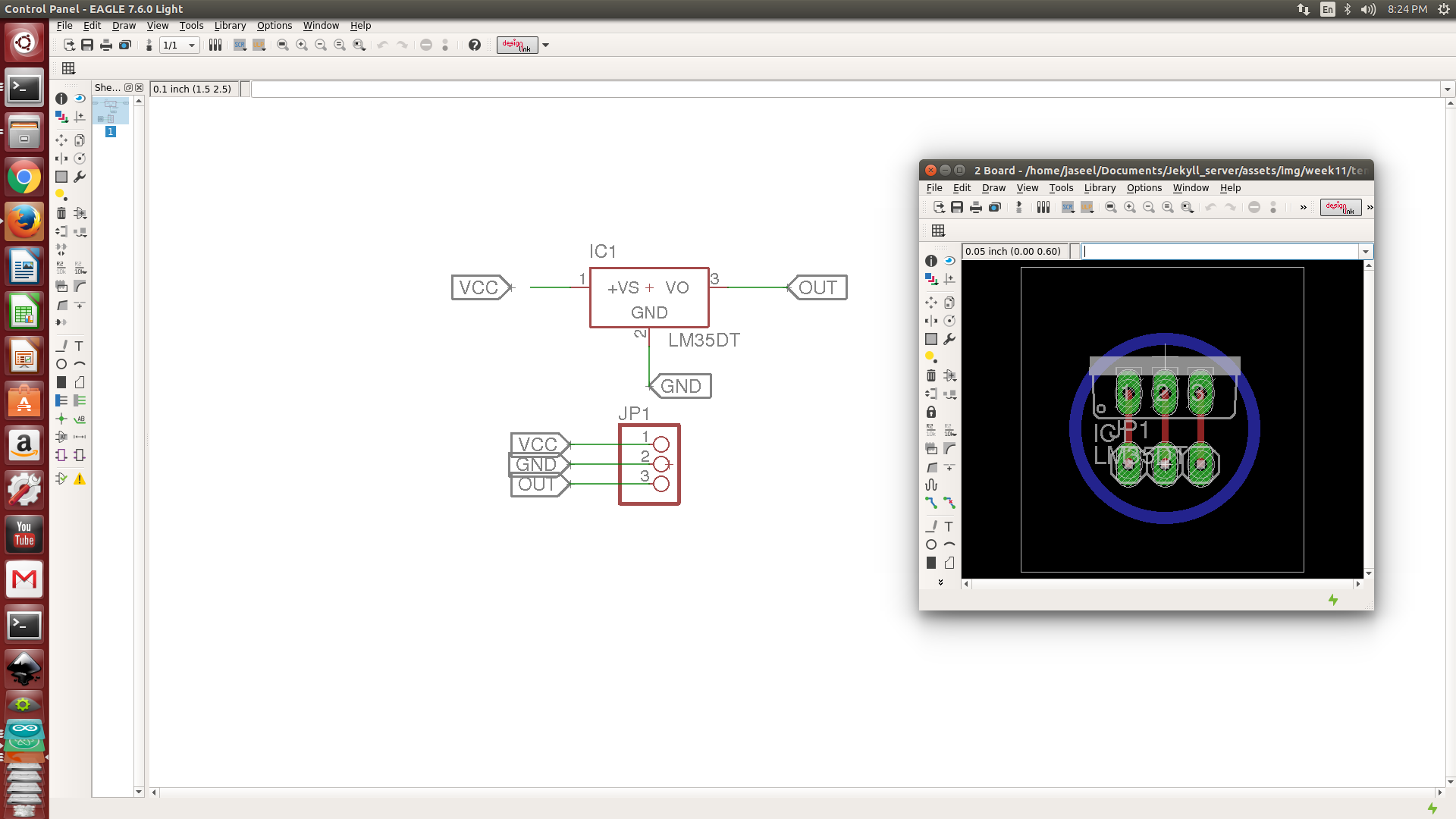Focus the Board command line input
1456x819 pixels.
1220,251
